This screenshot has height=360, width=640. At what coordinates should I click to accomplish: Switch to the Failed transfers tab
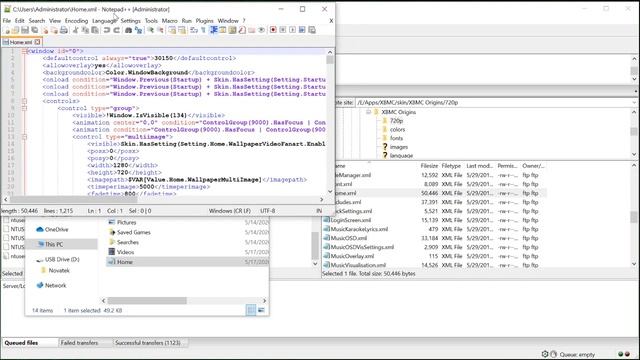[80, 343]
